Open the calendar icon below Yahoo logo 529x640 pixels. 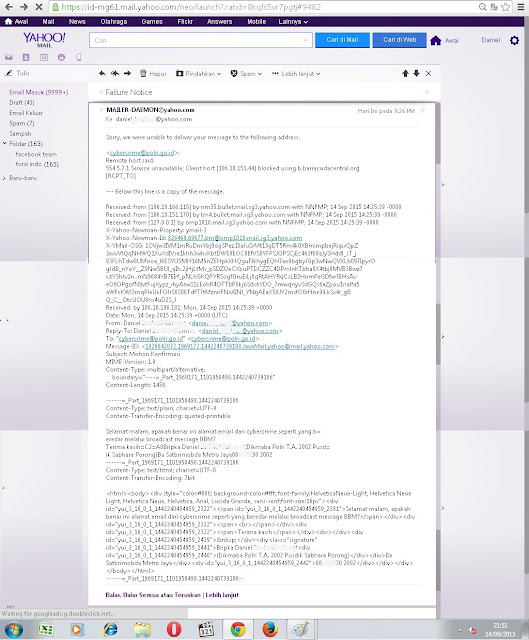(44, 58)
